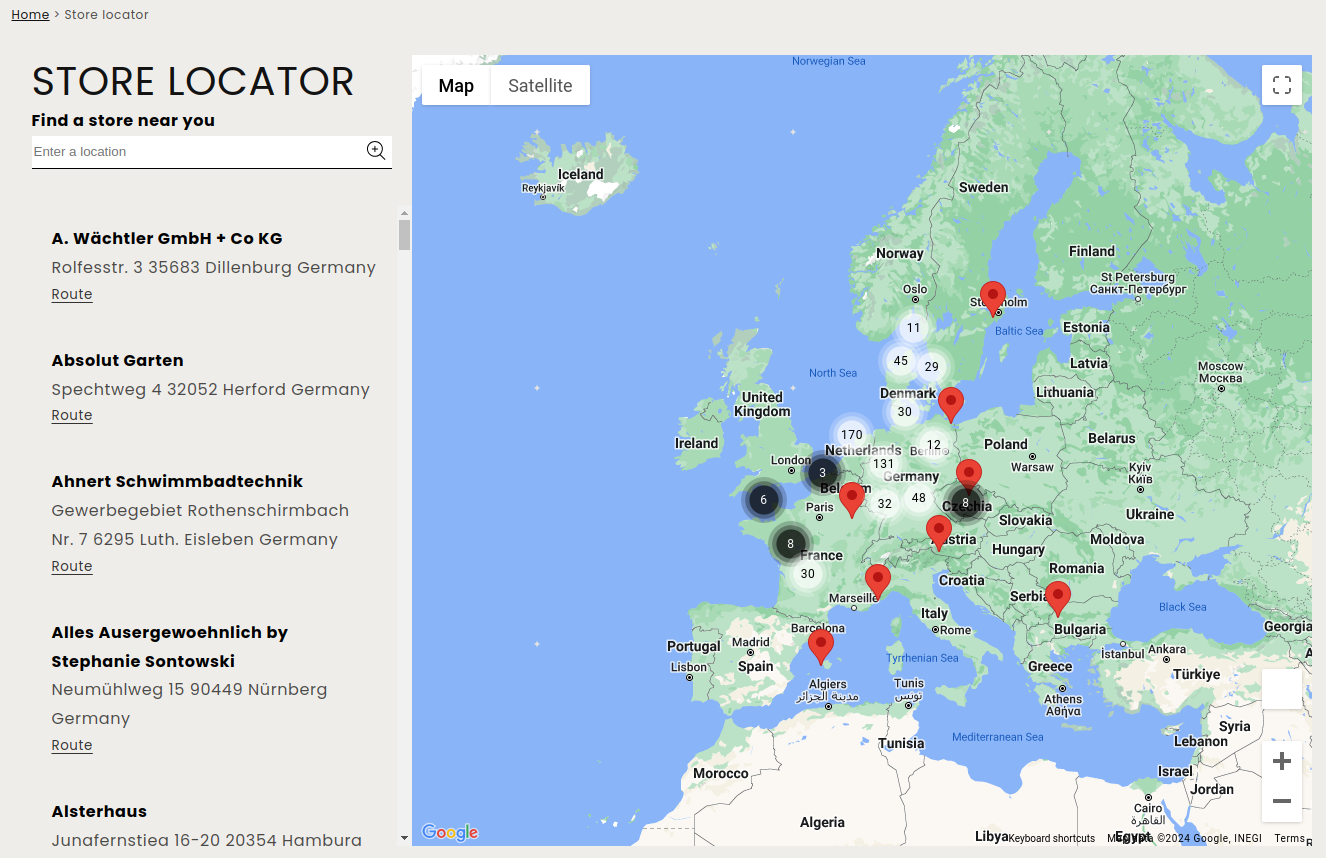Select the red pin near Stockholm
This screenshot has width=1326, height=858.
click(992, 298)
